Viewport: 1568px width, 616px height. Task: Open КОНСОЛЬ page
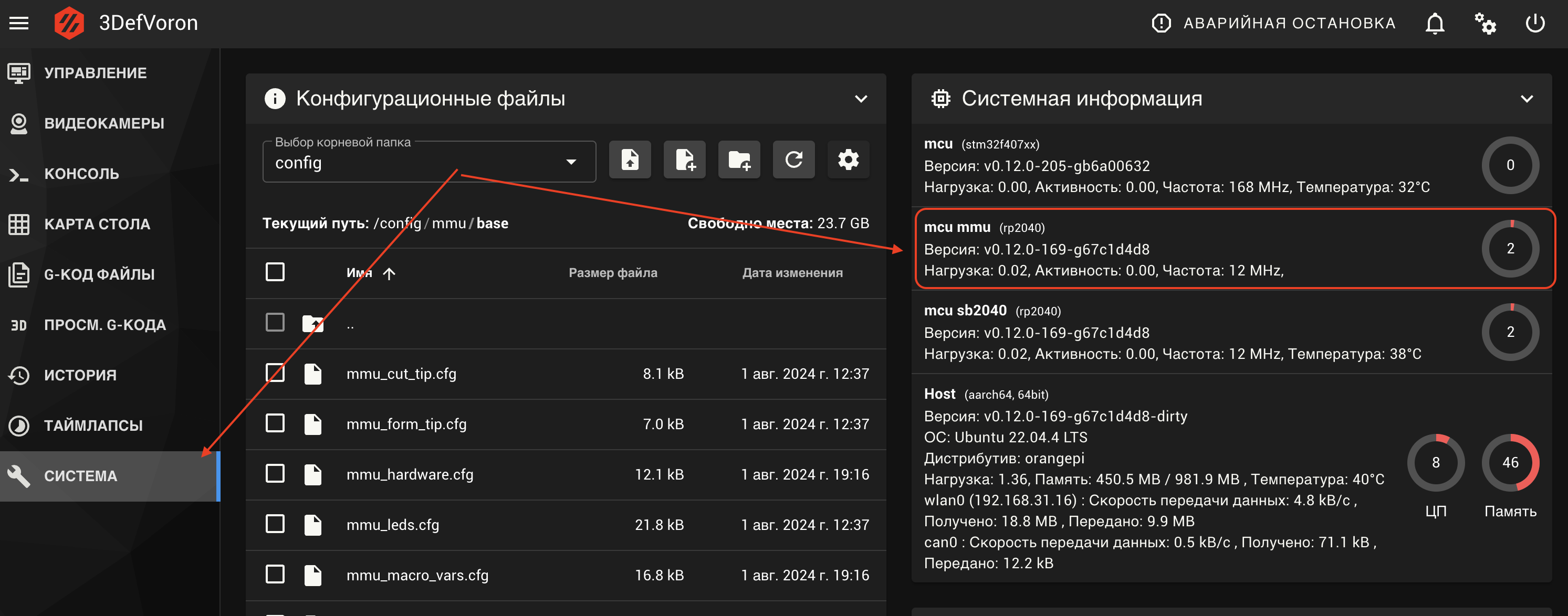tap(110, 174)
